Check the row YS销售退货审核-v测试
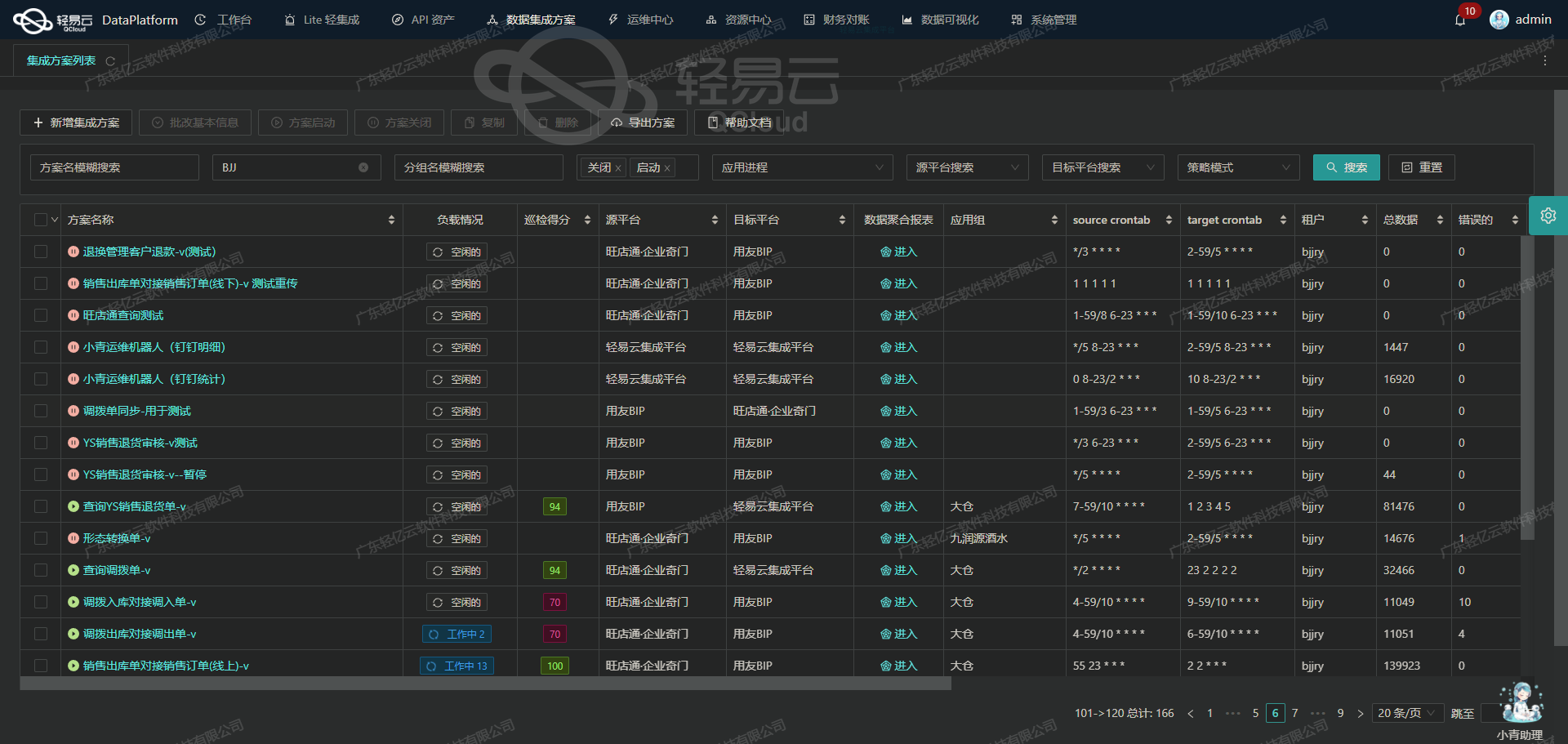The height and width of the screenshot is (744, 1568). 41,443
